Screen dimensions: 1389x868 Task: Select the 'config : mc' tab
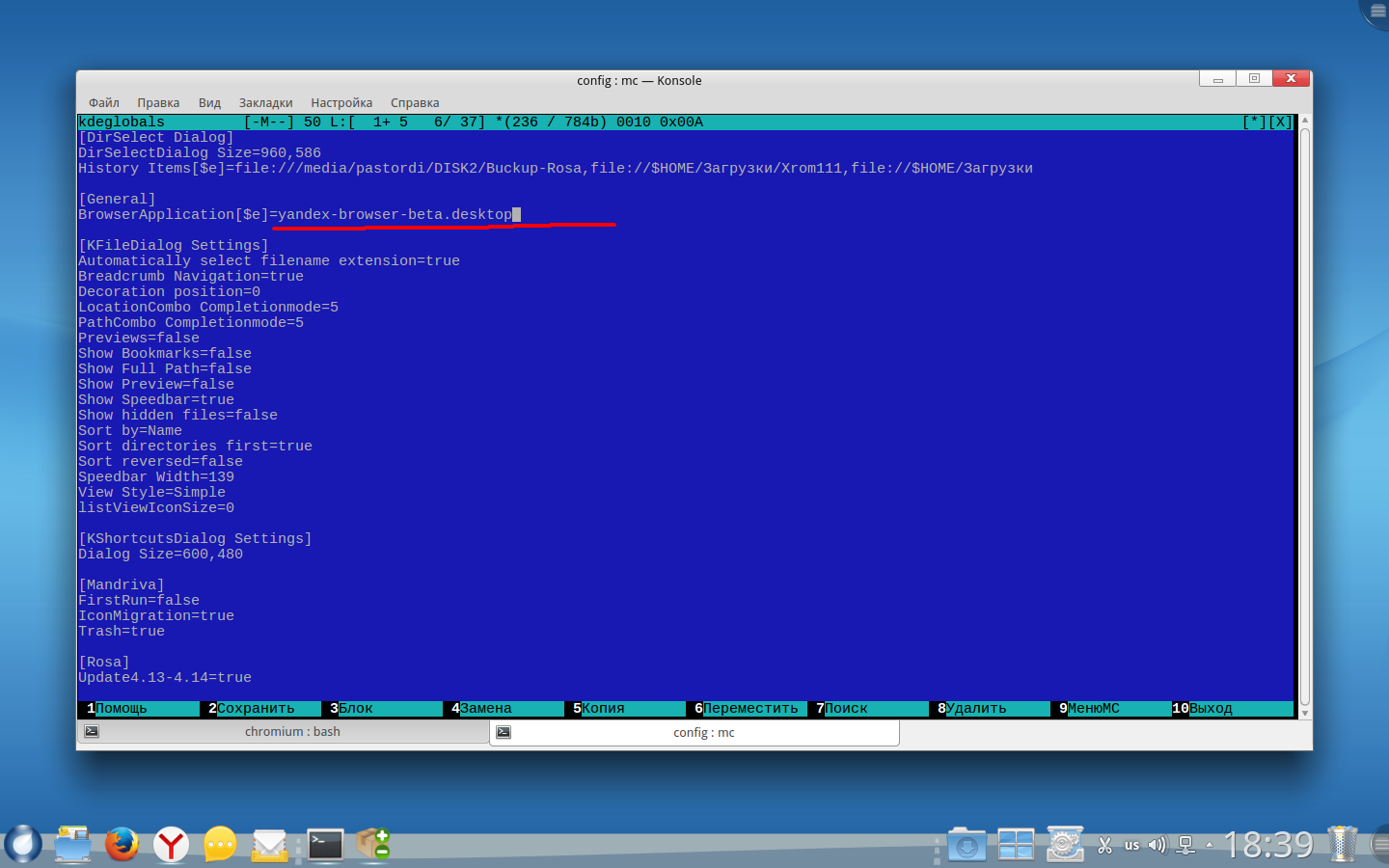(694, 733)
